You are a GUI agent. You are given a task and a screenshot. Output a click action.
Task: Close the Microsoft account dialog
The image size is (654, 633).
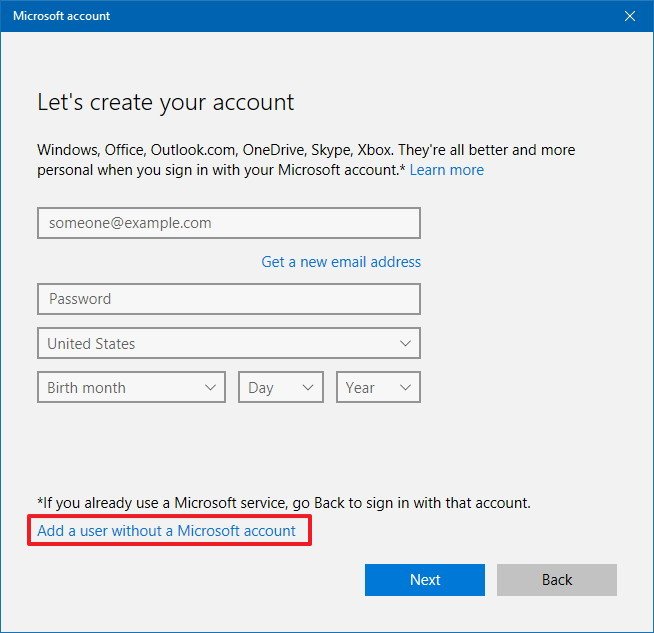(630, 16)
